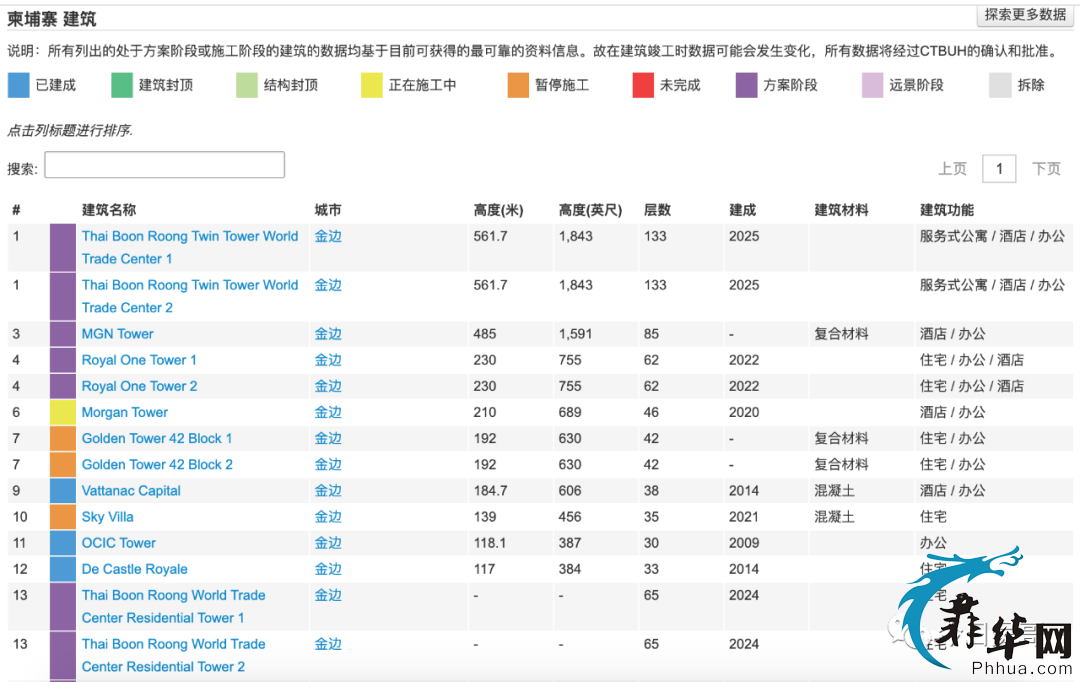The width and height of the screenshot is (1080, 682).
Task: Click 金边 city link in Morgan Tower row
Action: (x=328, y=413)
